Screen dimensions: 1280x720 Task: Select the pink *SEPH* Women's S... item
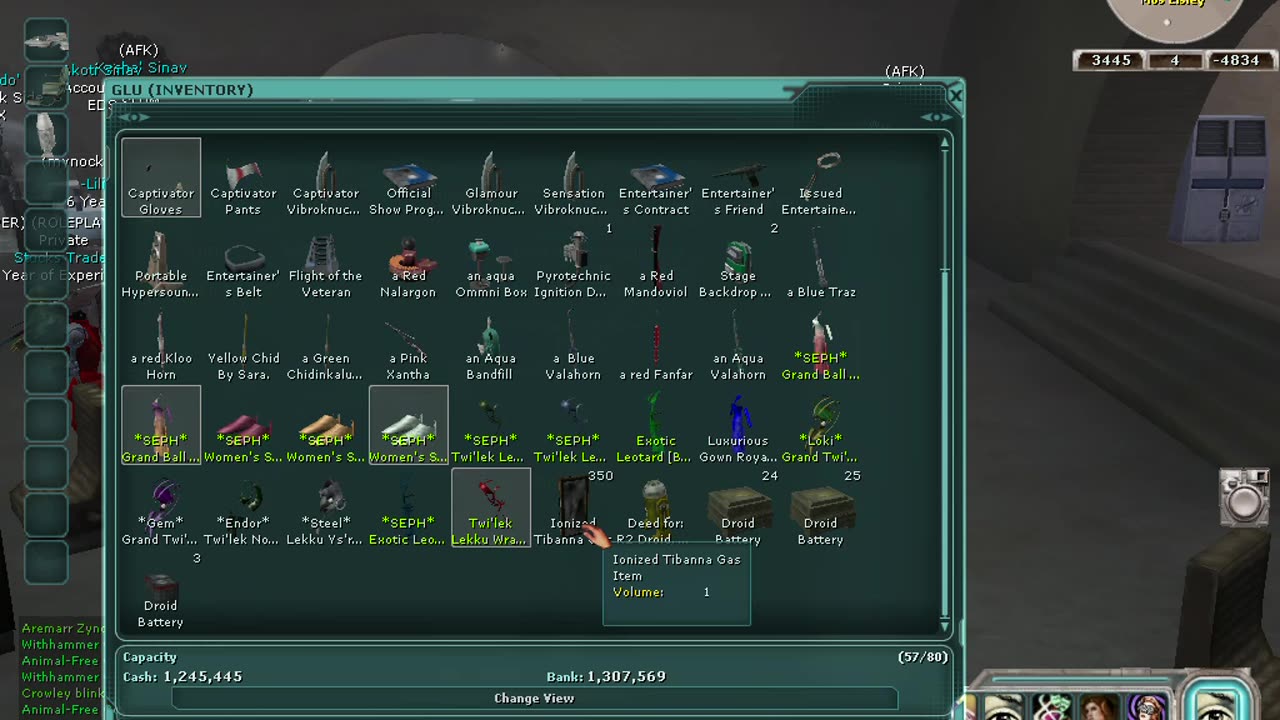[243, 426]
